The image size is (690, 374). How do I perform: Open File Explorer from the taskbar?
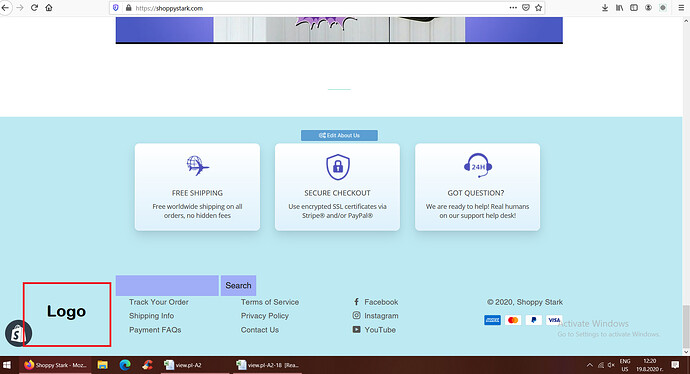[103, 365]
